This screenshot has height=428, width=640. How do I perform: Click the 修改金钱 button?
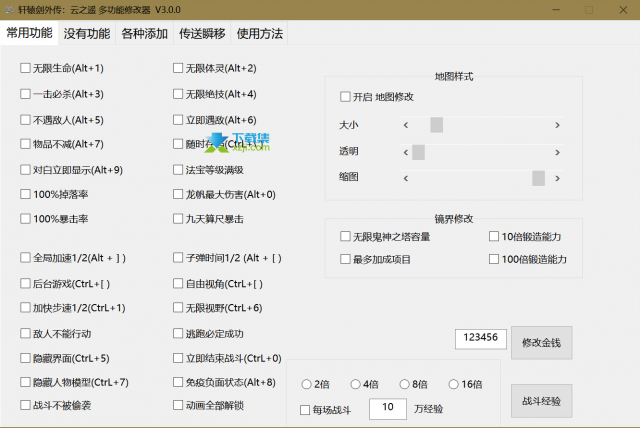coord(542,343)
